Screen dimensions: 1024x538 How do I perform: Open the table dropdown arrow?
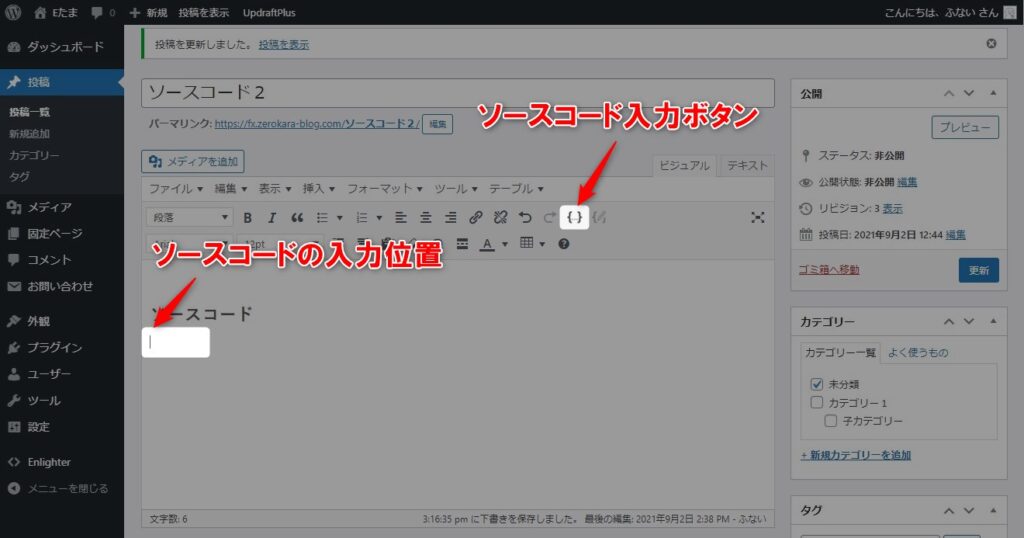[542, 244]
